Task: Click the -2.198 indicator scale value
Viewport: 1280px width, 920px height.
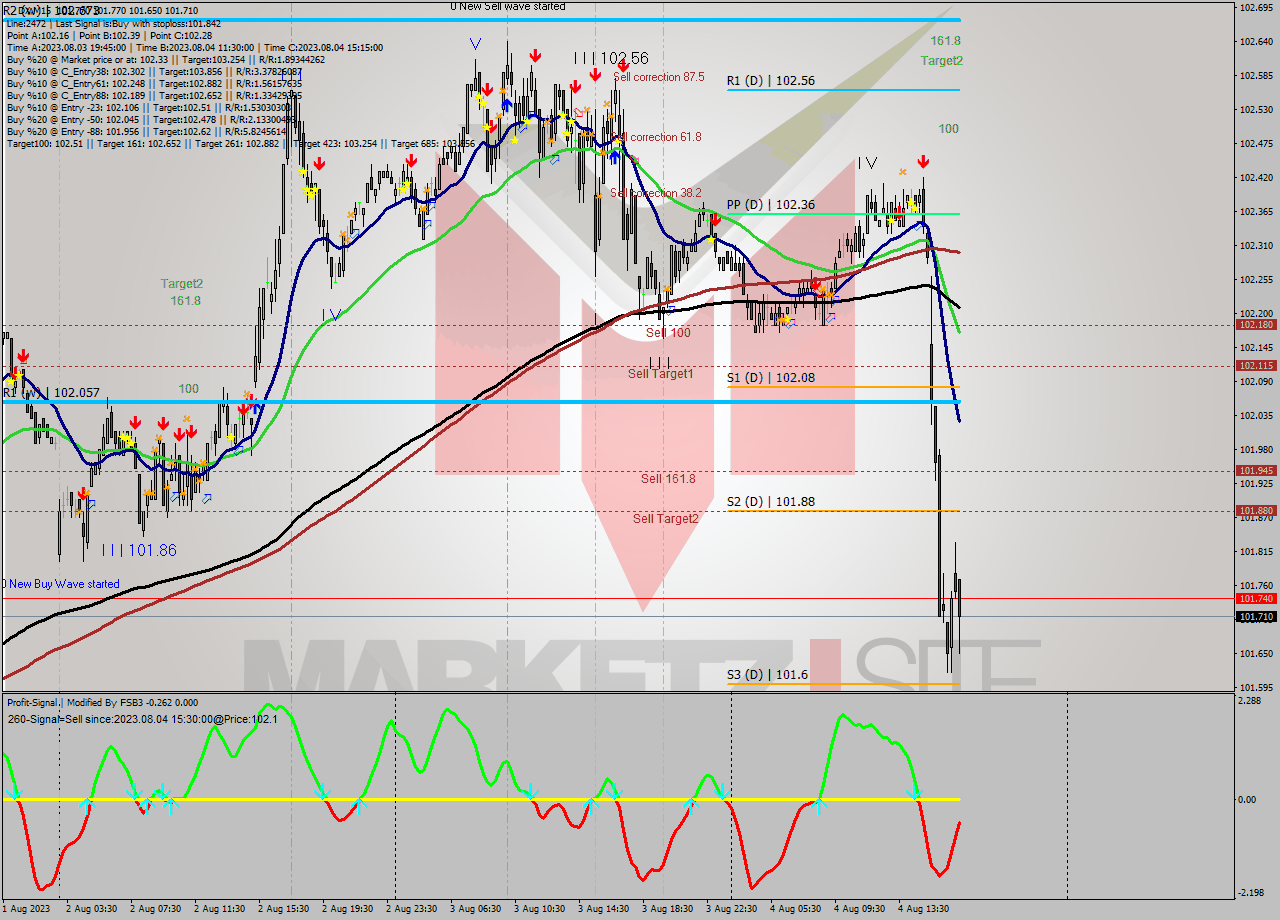Action: (1250, 893)
